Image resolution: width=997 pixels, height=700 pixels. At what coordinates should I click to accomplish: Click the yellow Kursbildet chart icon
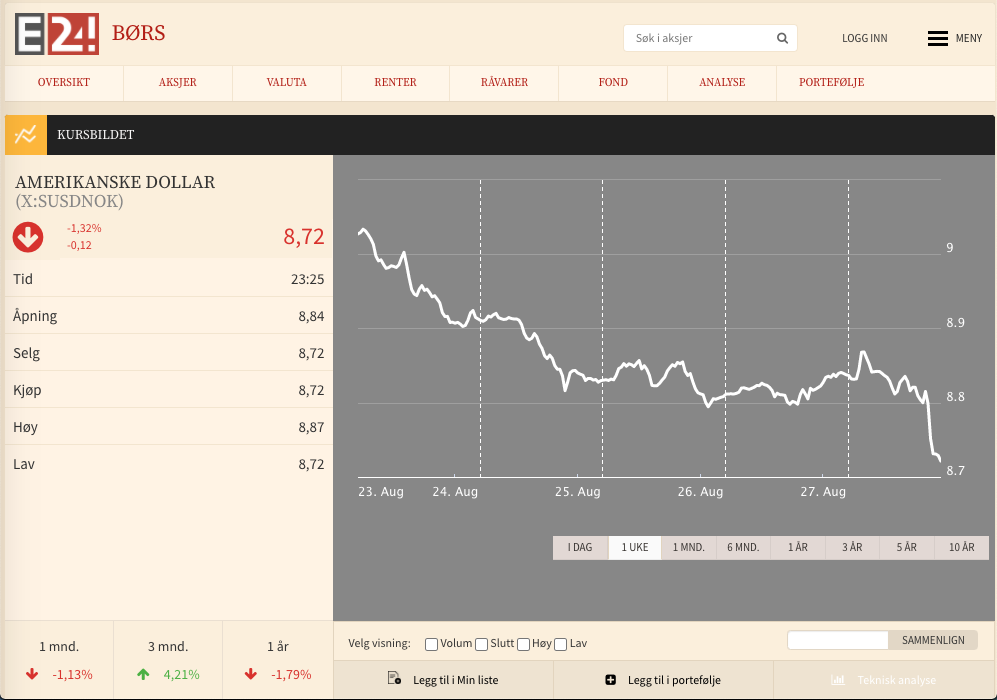pyautogui.click(x=26, y=135)
